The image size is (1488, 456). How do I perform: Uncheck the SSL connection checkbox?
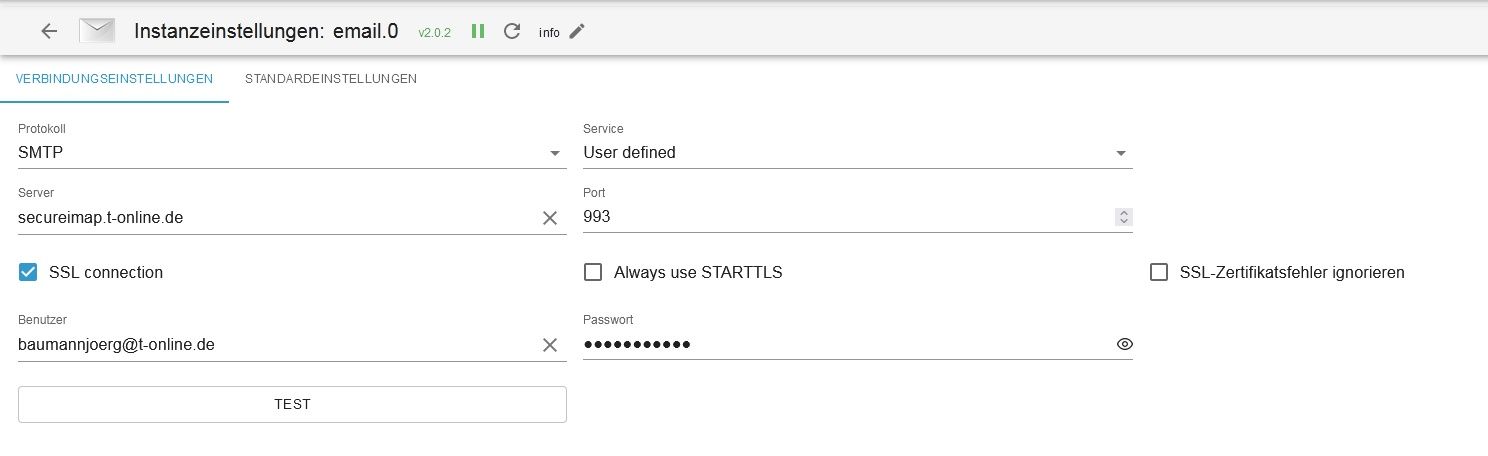[28, 272]
